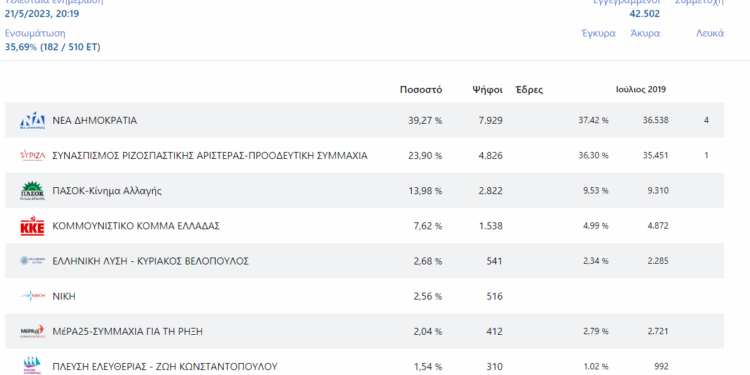Click the 412 votes cell
Screen dimensions: 750x375
tap(495, 331)
